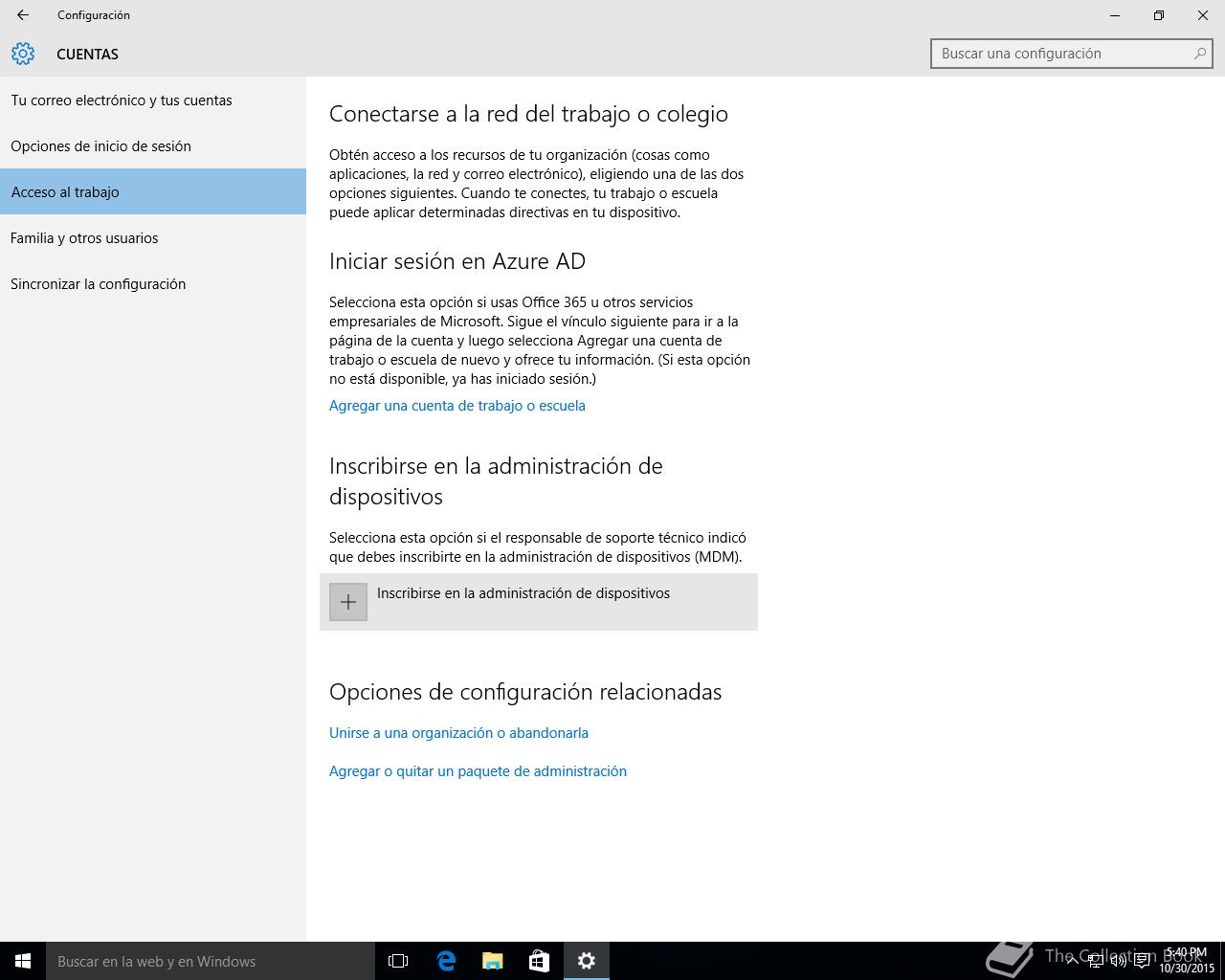Launch Microsoft Edge from the taskbar
The width and height of the screenshot is (1225, 980).
(446, 961)
